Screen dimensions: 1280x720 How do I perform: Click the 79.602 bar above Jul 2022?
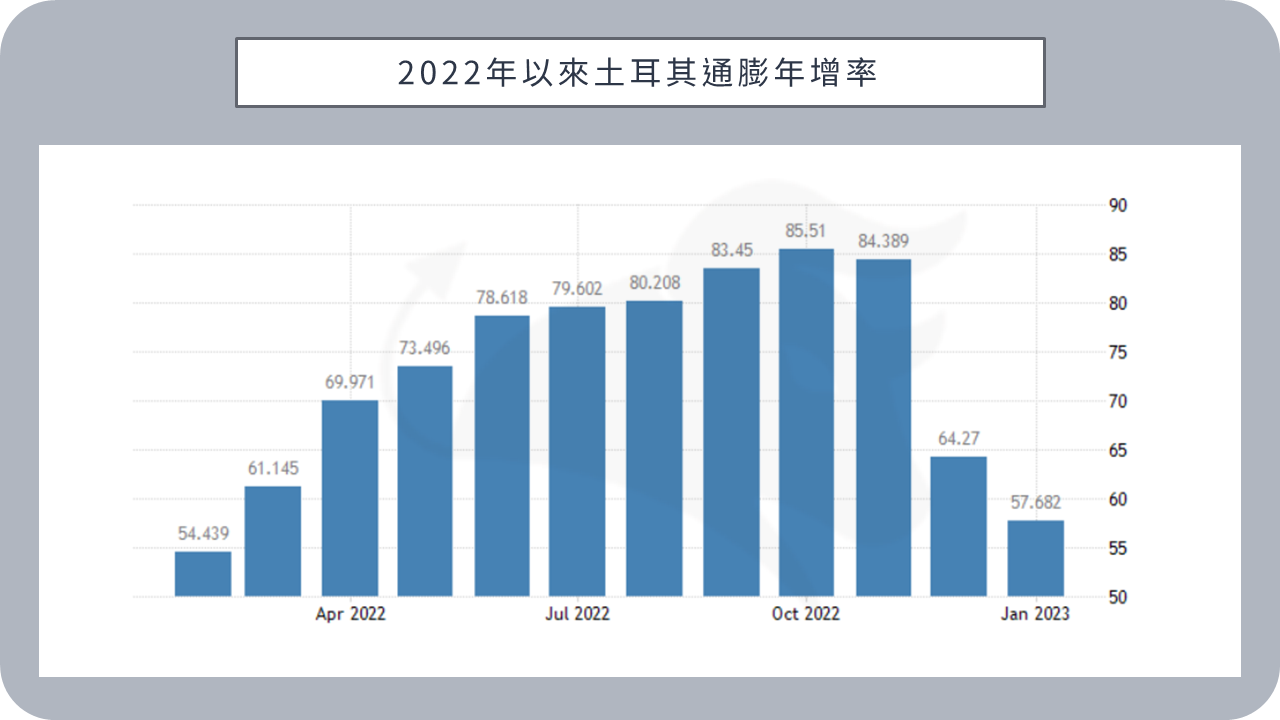coord(577,451)
